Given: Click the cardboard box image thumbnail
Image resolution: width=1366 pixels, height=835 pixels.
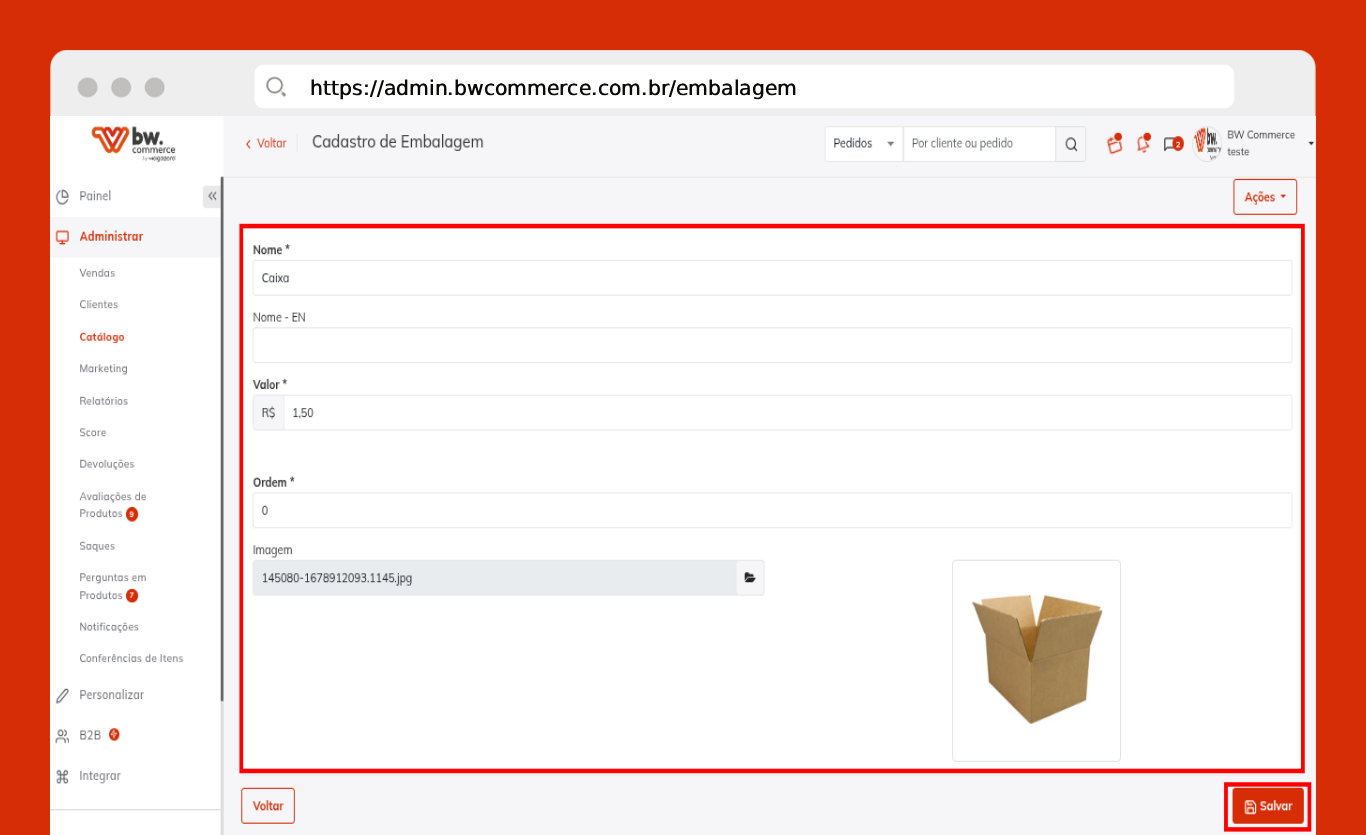Looking at the screenshot, I should (x=1036, y=660).
